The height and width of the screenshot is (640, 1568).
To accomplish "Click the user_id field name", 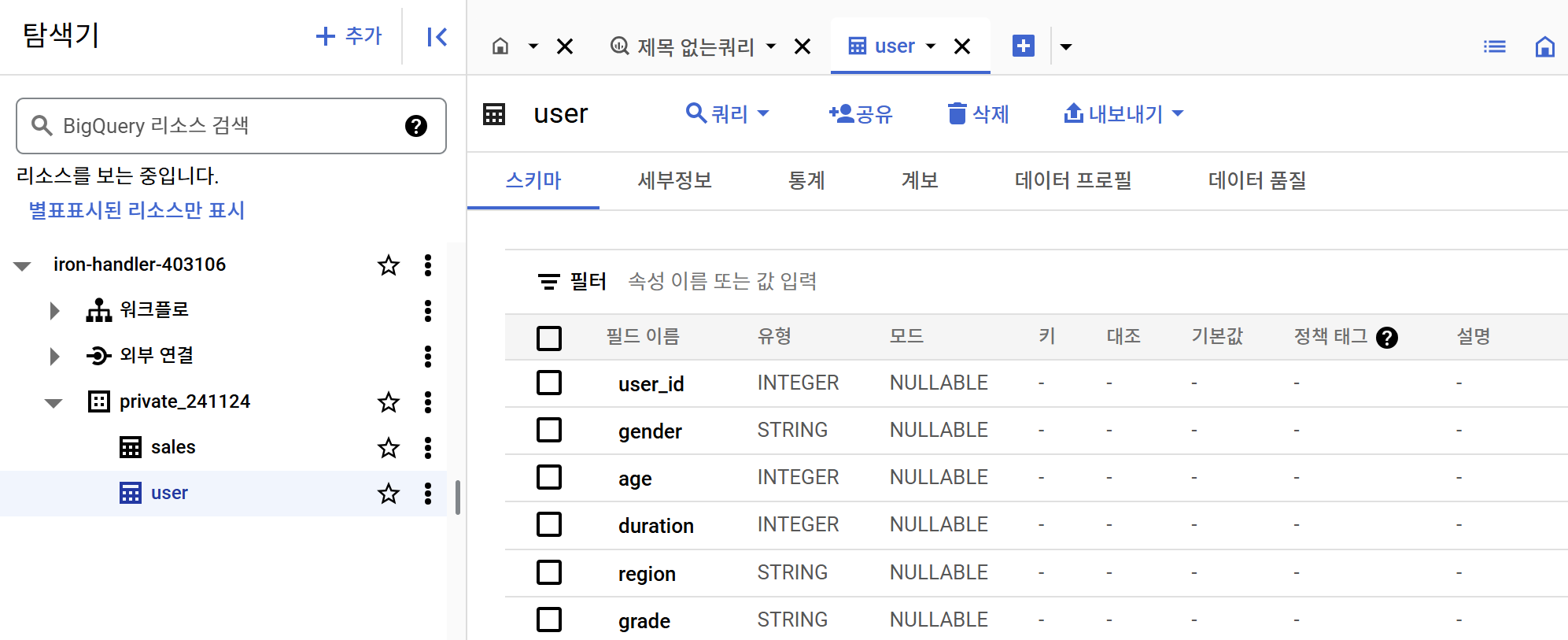I will point(651,384).
